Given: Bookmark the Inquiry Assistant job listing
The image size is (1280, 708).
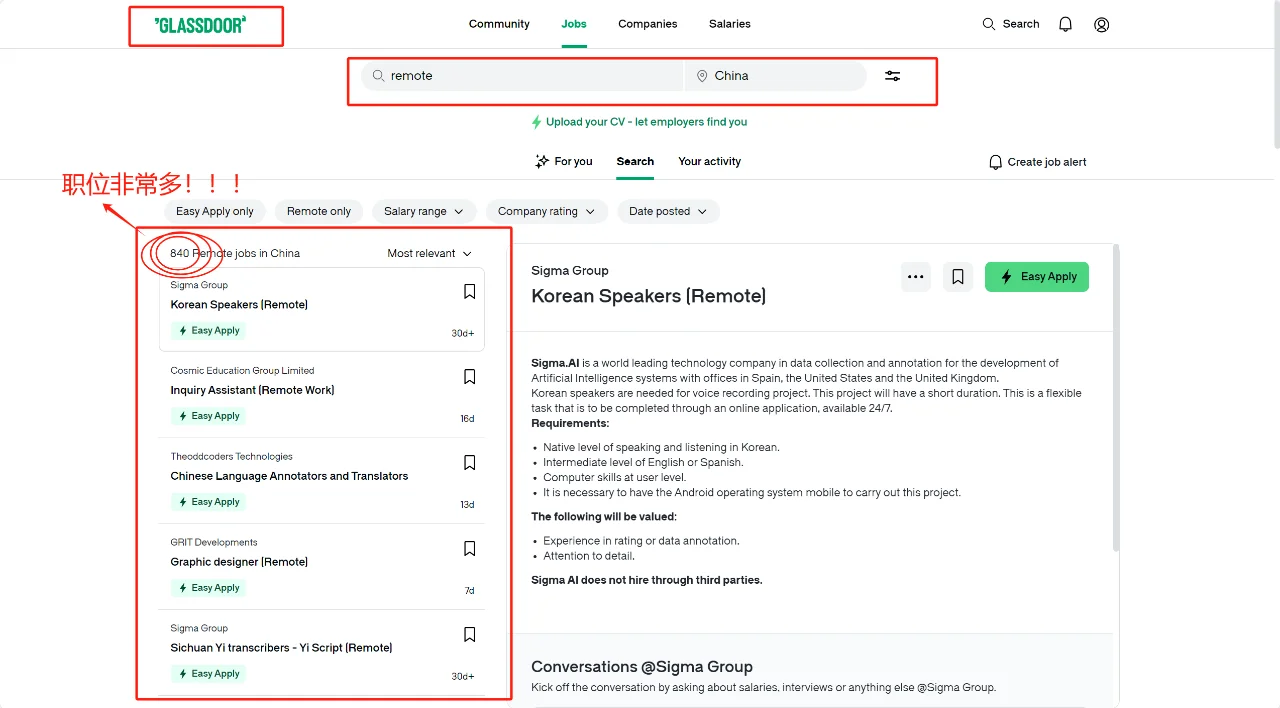Looking at the screenshot, I should point(469,377).
